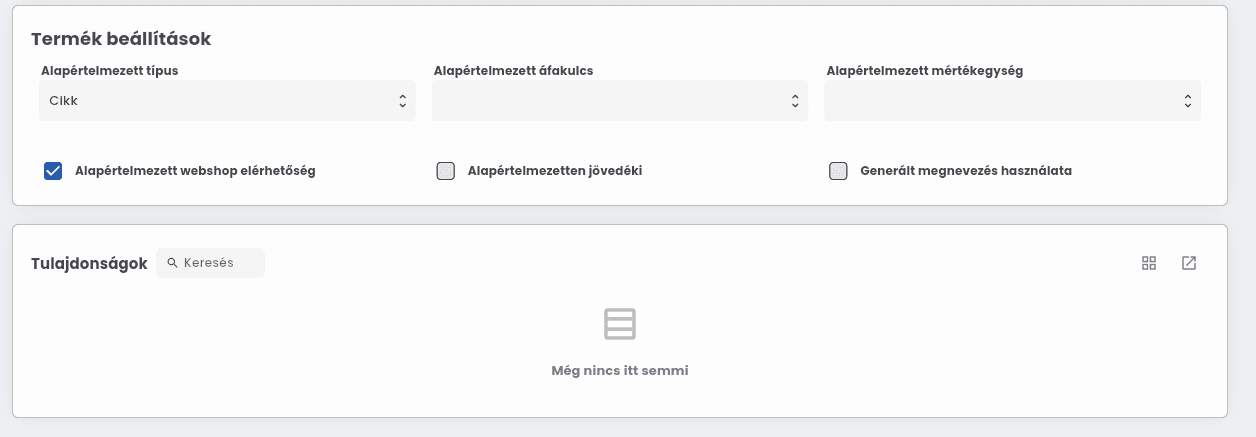Uncheck Alapértelmezett webshop elérhetőség checkbox
The height and width of the screenshot is (437, 1256).
coord(53,171)
